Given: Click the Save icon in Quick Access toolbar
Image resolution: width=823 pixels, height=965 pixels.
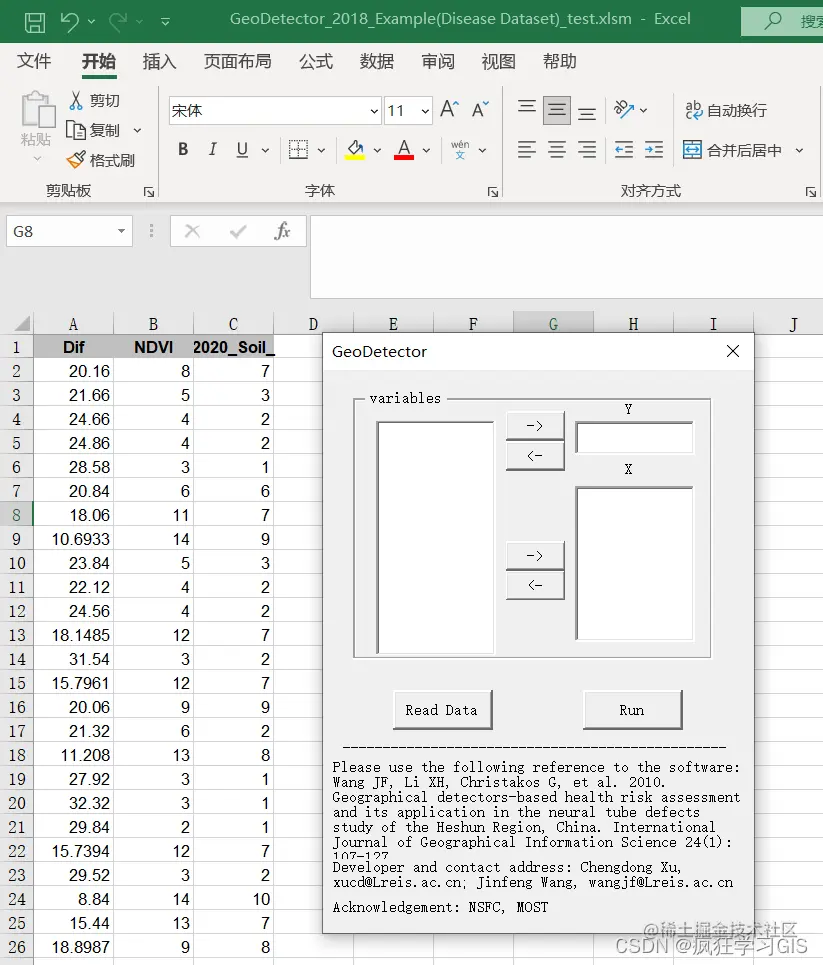Looking at the screenshot, I should pyautogui.click(x=36, y=20).
